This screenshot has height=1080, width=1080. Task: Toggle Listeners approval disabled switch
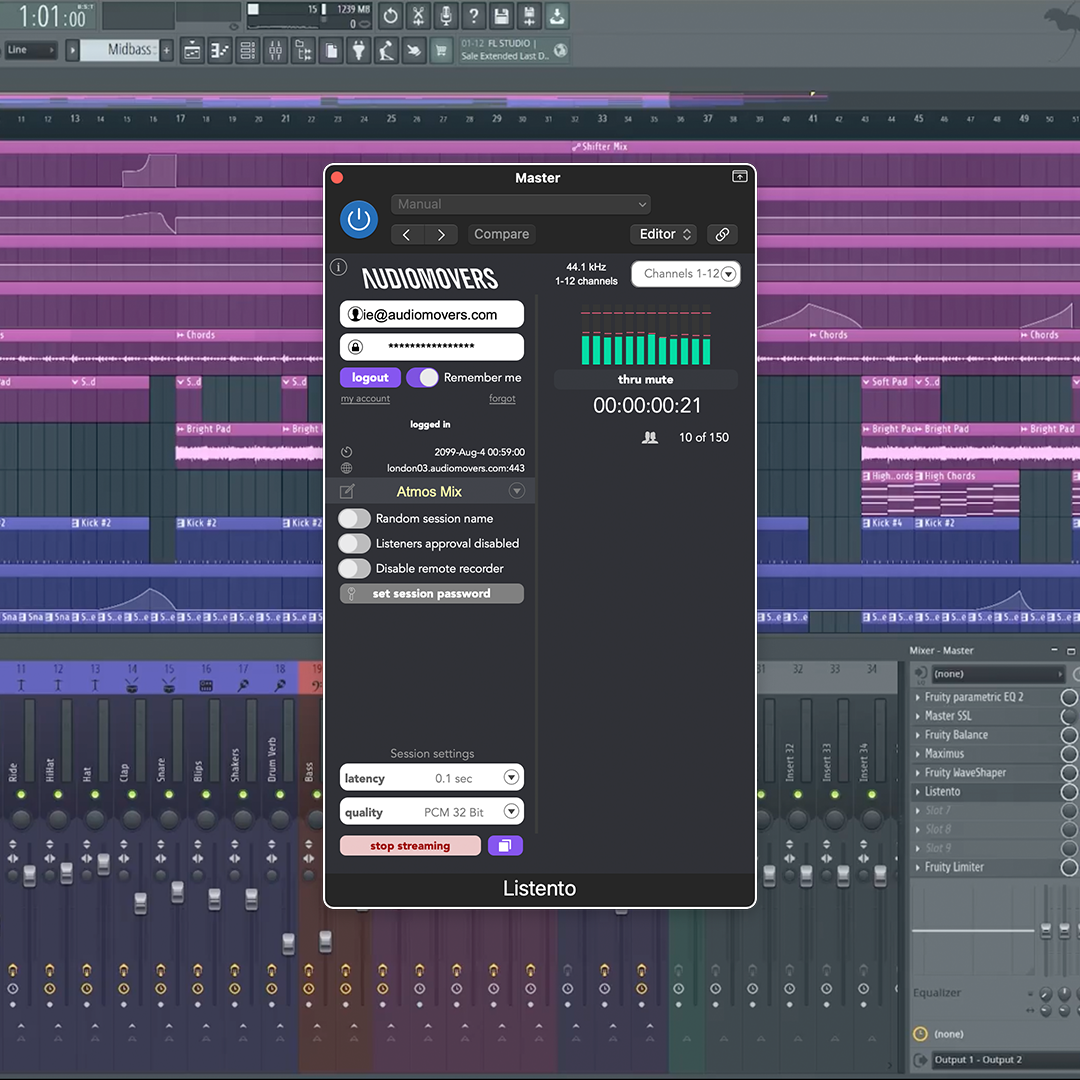coord(354,543)
